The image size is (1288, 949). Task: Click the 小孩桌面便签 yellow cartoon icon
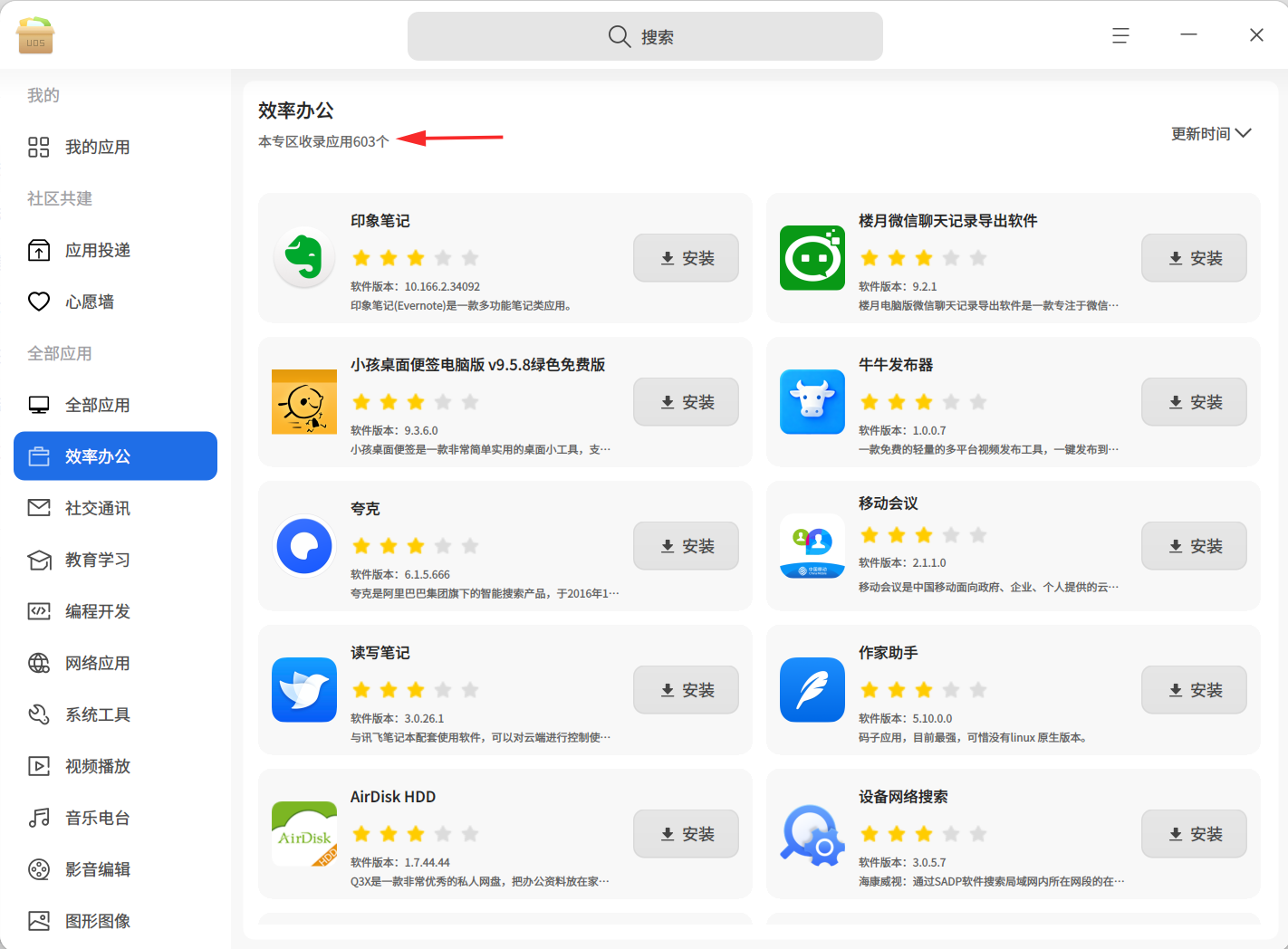pos(304,401)
